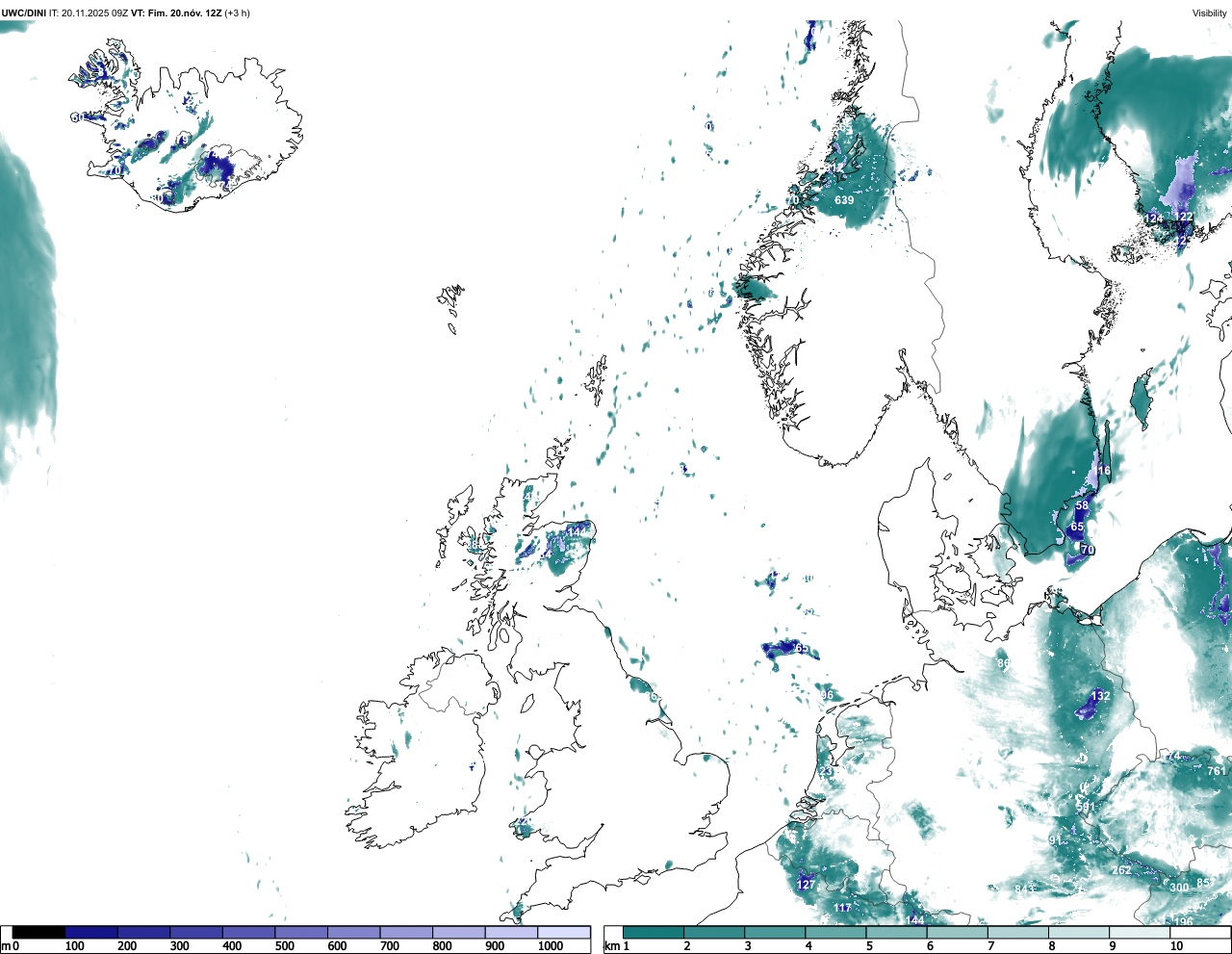Click the 400–500 m legend swatch
Screen dimensions: 1232x954
[249, 932]
